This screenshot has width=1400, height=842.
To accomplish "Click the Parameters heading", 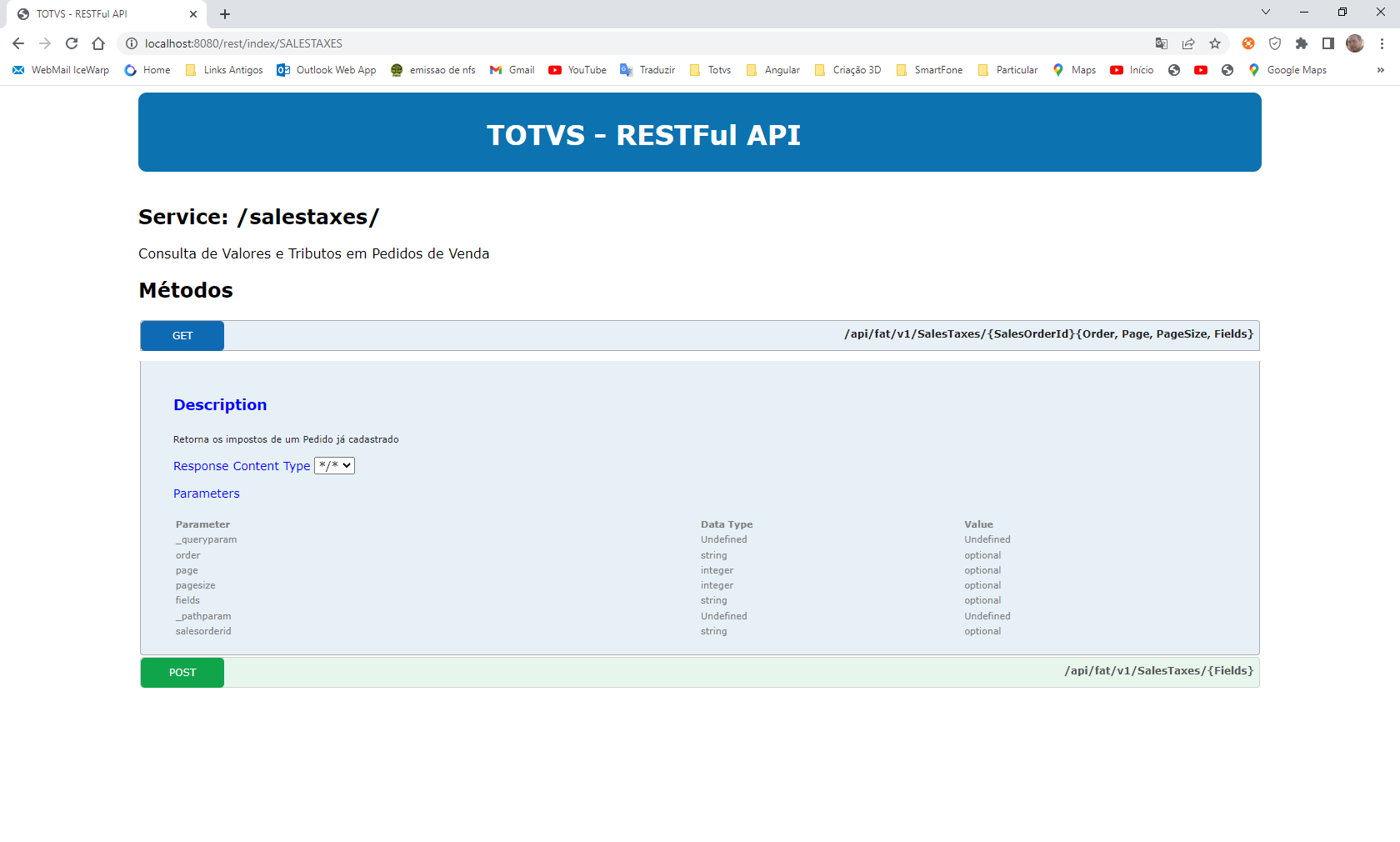I will click(207, 494).
